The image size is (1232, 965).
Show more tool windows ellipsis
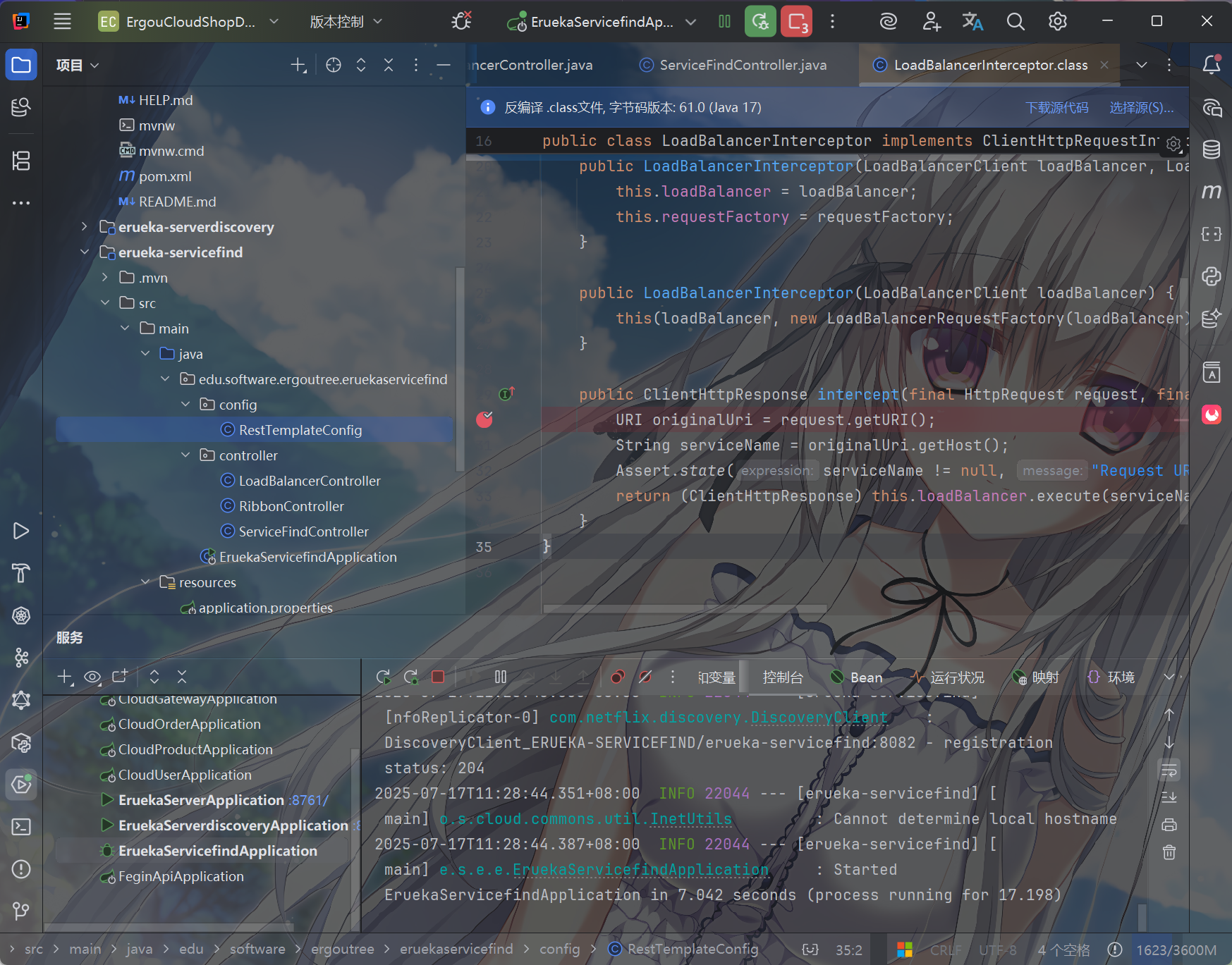[21, 203]
